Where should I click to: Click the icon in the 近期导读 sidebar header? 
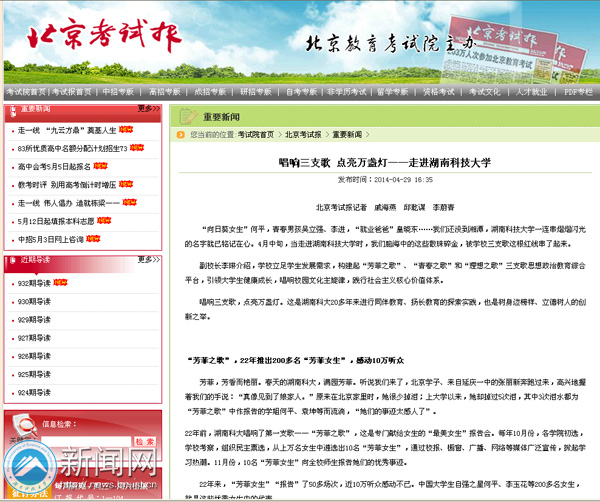(x=13, y=260)
